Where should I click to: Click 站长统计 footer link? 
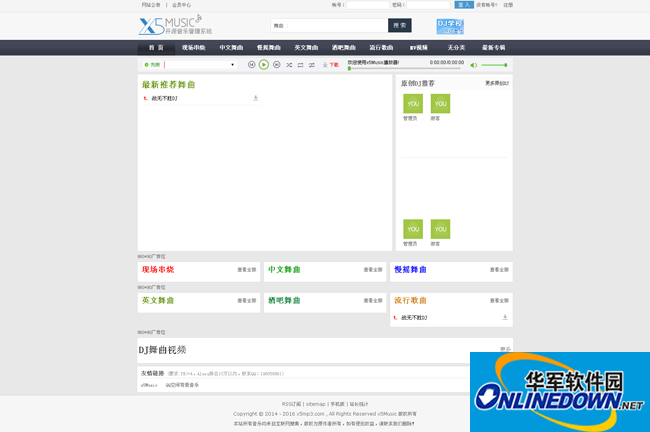click(x=359, y=404)
